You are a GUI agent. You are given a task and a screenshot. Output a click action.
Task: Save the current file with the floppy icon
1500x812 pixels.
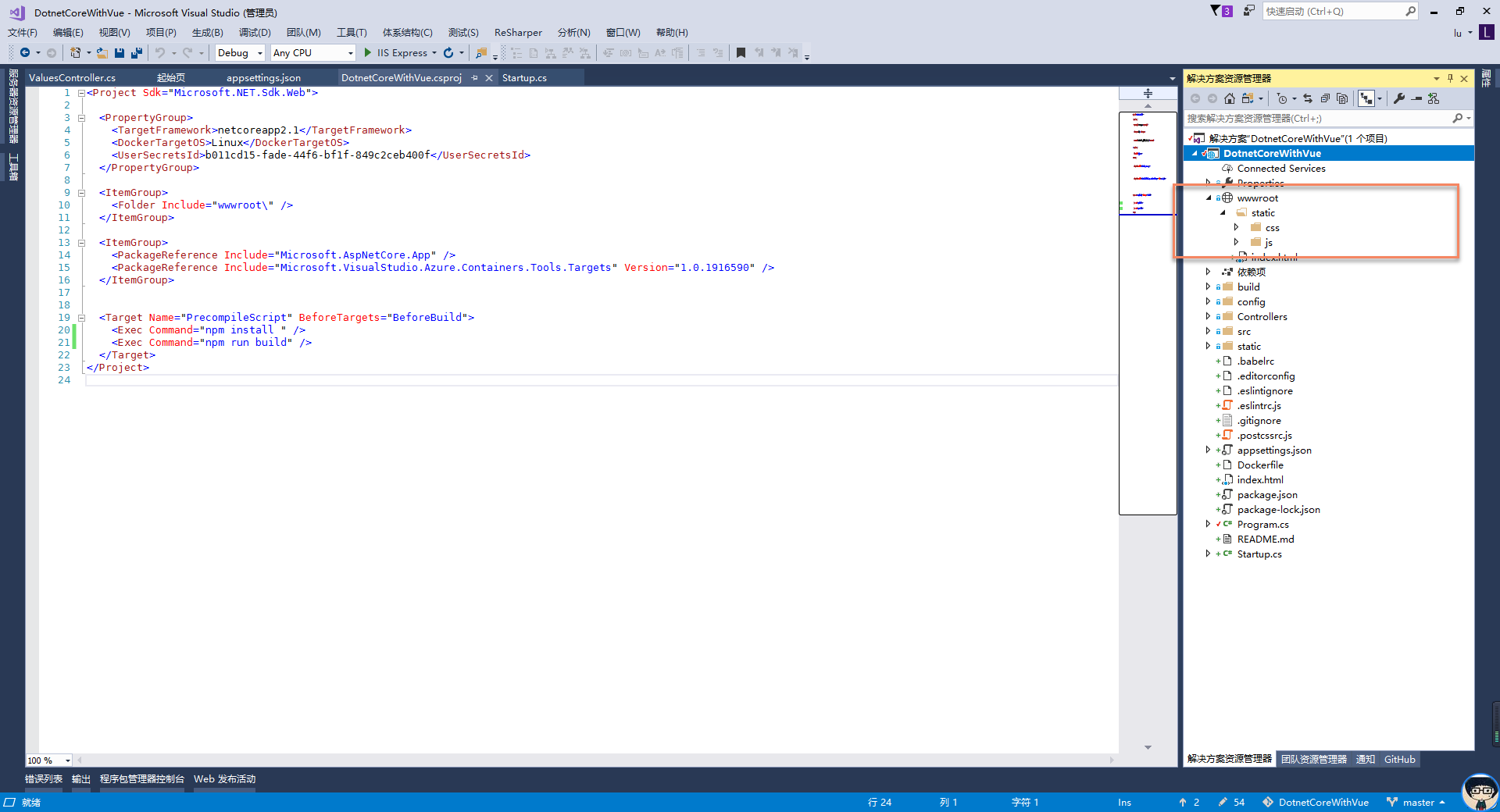[x=120, y=53]
